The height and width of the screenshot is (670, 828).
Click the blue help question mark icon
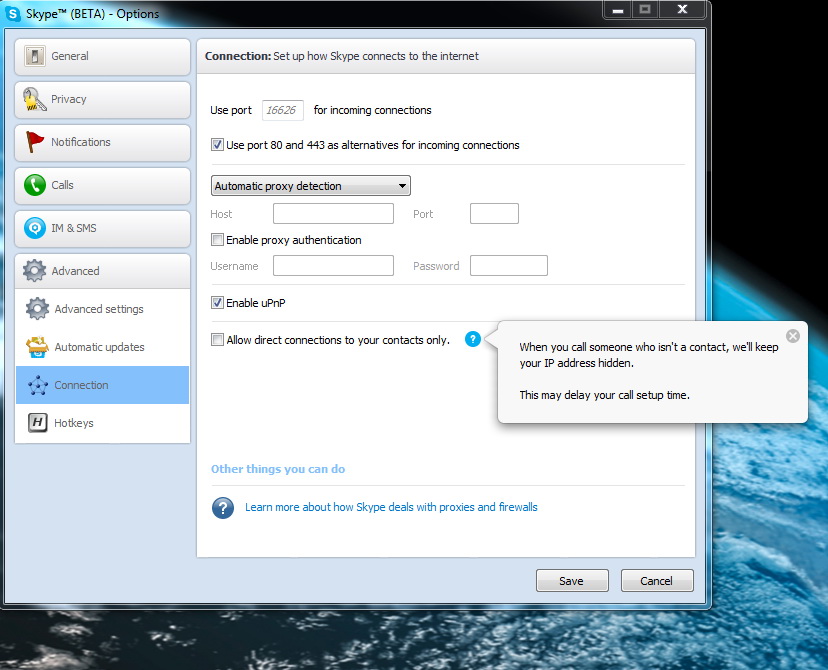(x=473, y=339)
